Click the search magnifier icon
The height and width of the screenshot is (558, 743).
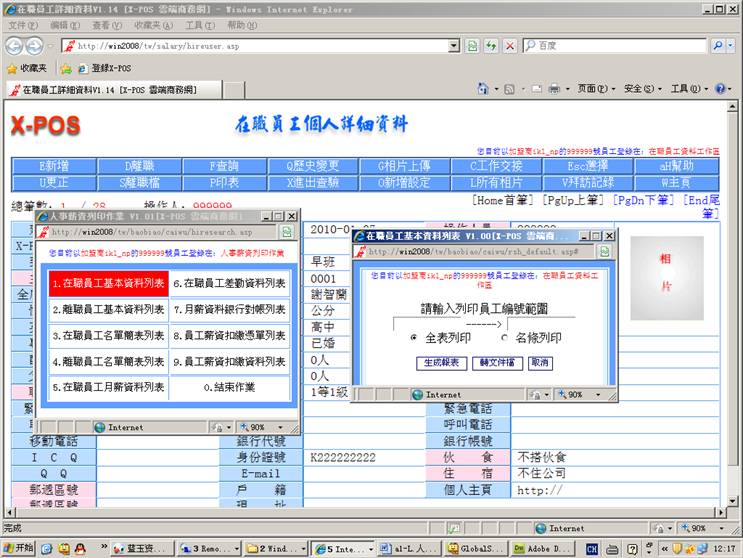(x=717, y=46)
